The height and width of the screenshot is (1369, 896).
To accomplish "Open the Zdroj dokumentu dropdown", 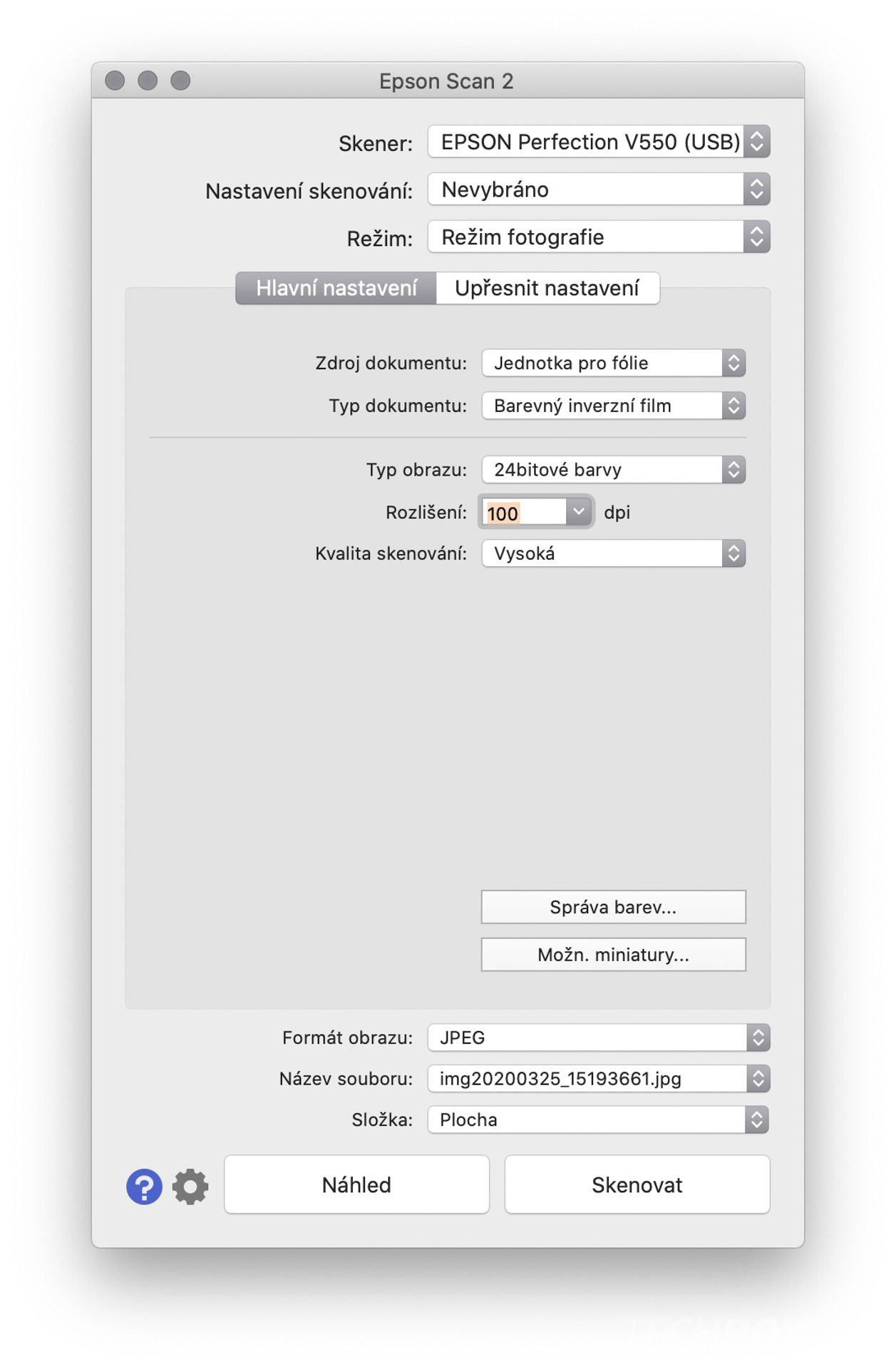I will pos(614,363).
